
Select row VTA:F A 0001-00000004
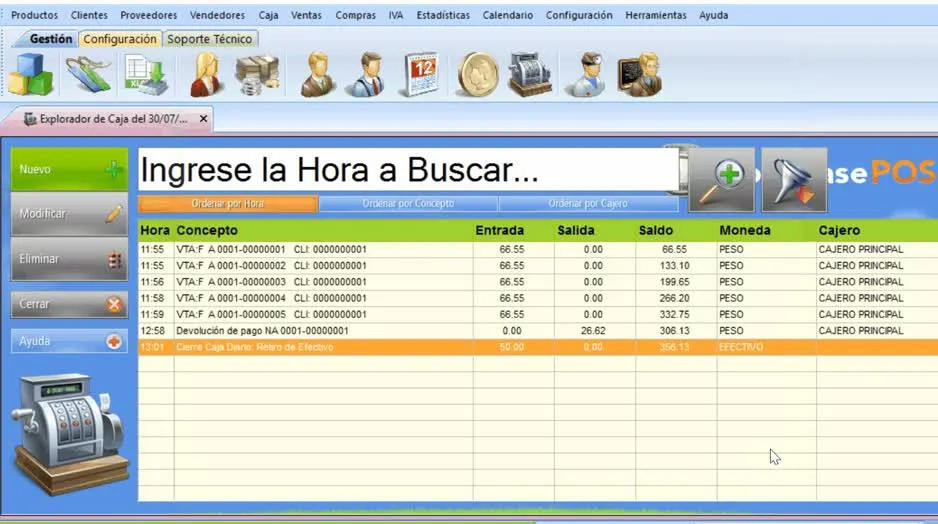[538, 298]
